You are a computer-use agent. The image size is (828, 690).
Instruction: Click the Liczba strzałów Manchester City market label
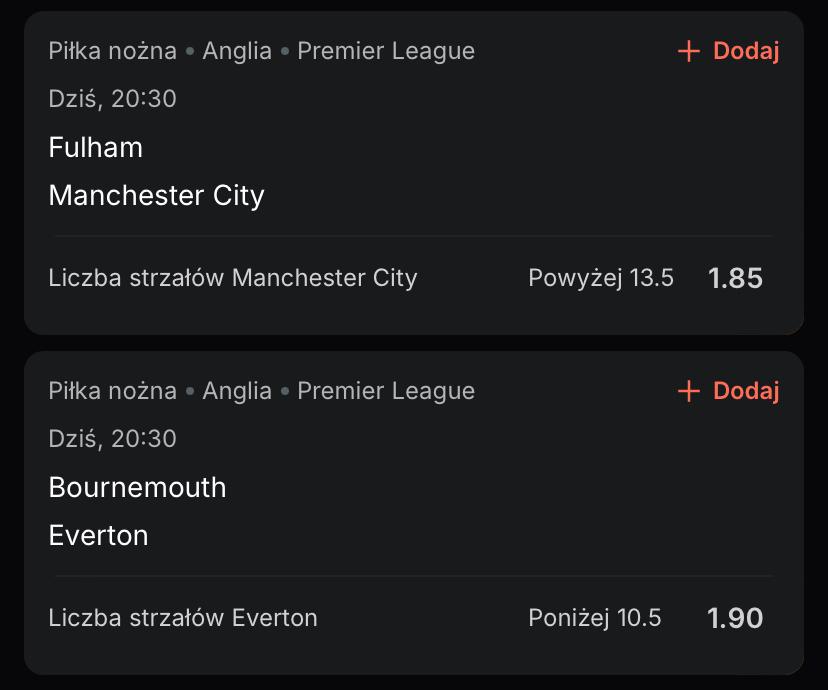click(232, 278)
